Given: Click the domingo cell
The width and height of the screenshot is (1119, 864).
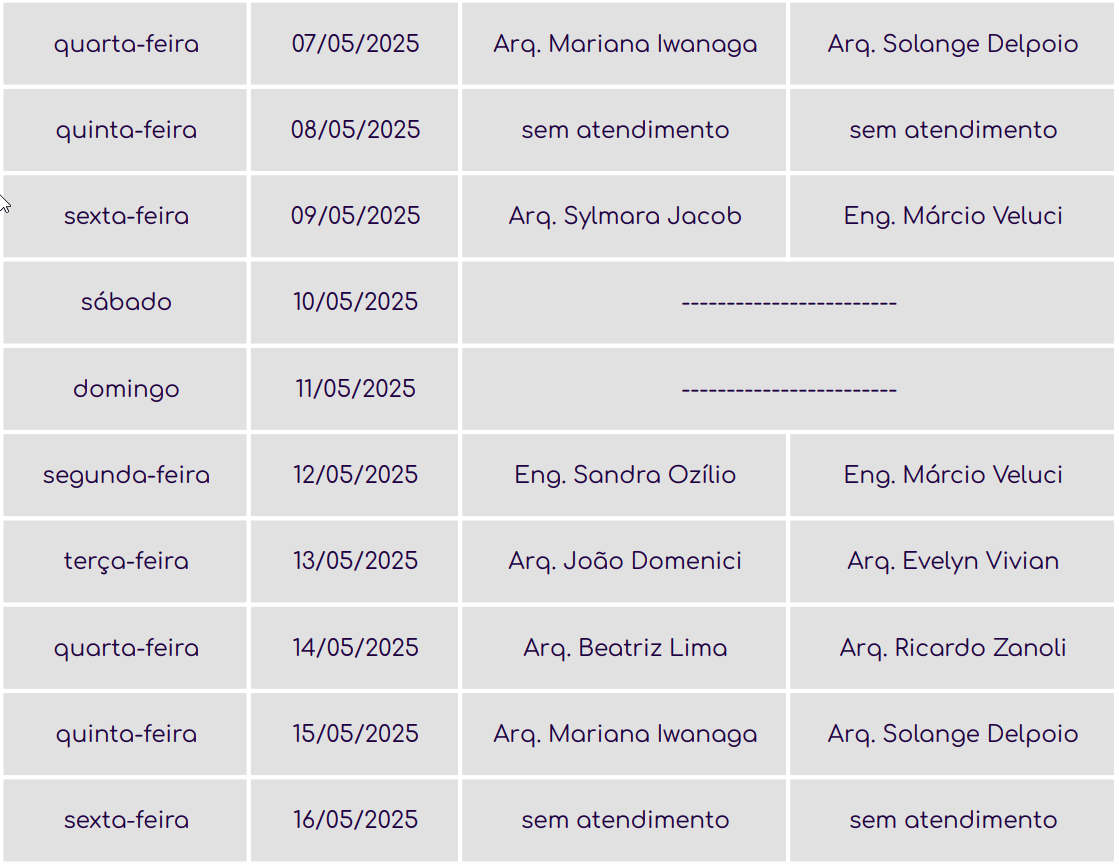Looking at the screenshot, I should pyautogui.click(x=126, y=389).
